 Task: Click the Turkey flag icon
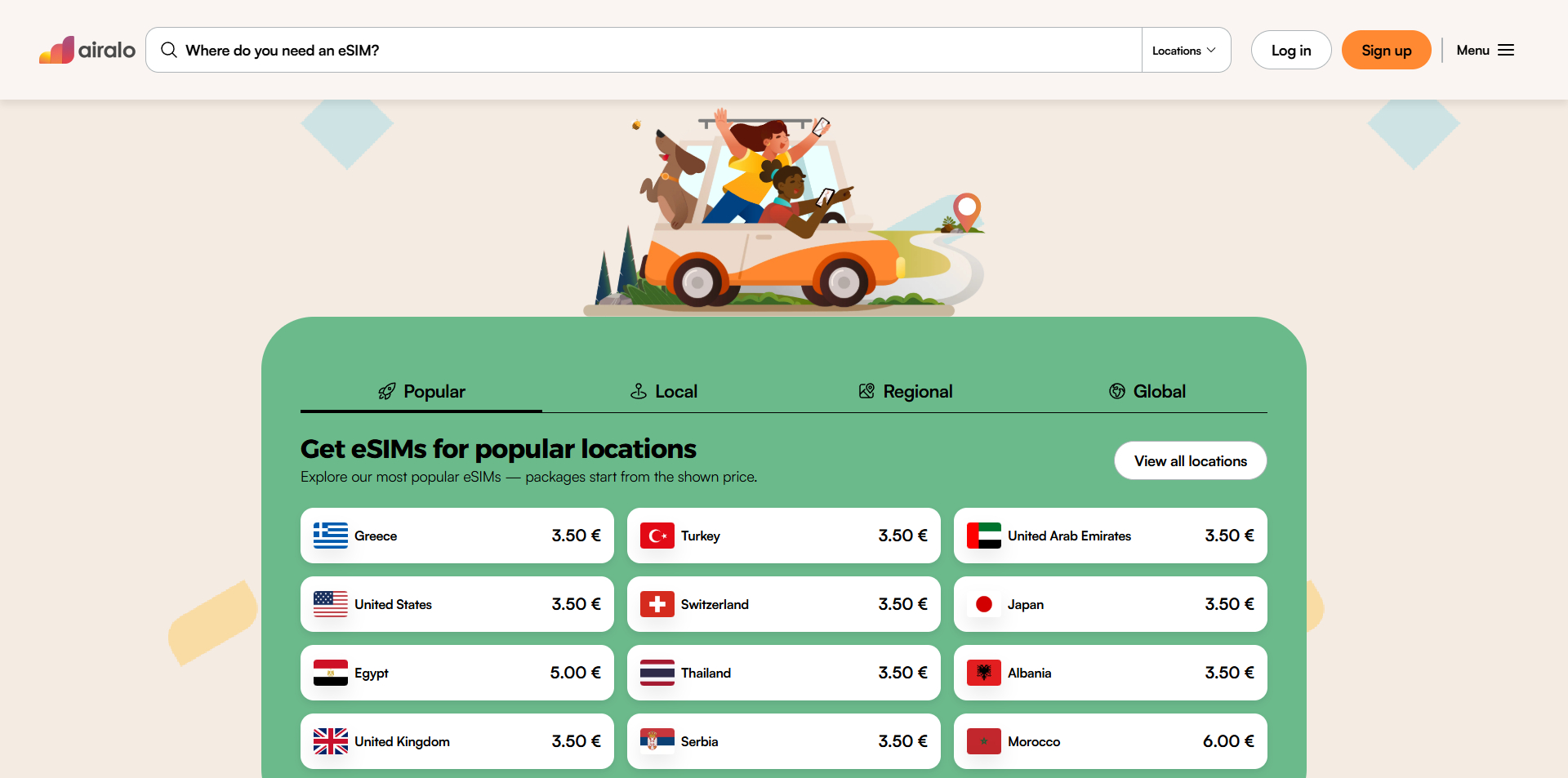[x=657, y=536]
